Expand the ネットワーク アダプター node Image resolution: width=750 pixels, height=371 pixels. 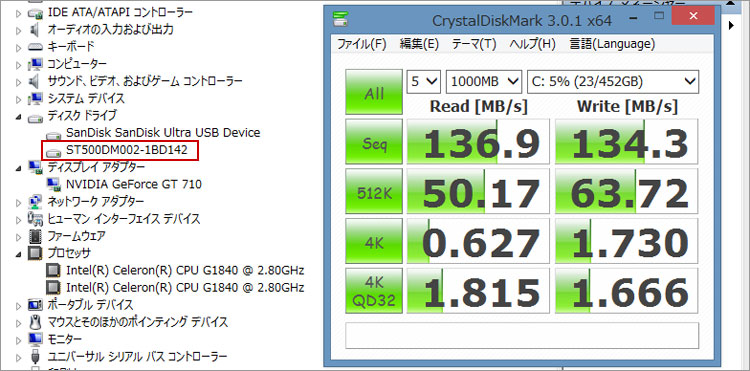19,202
